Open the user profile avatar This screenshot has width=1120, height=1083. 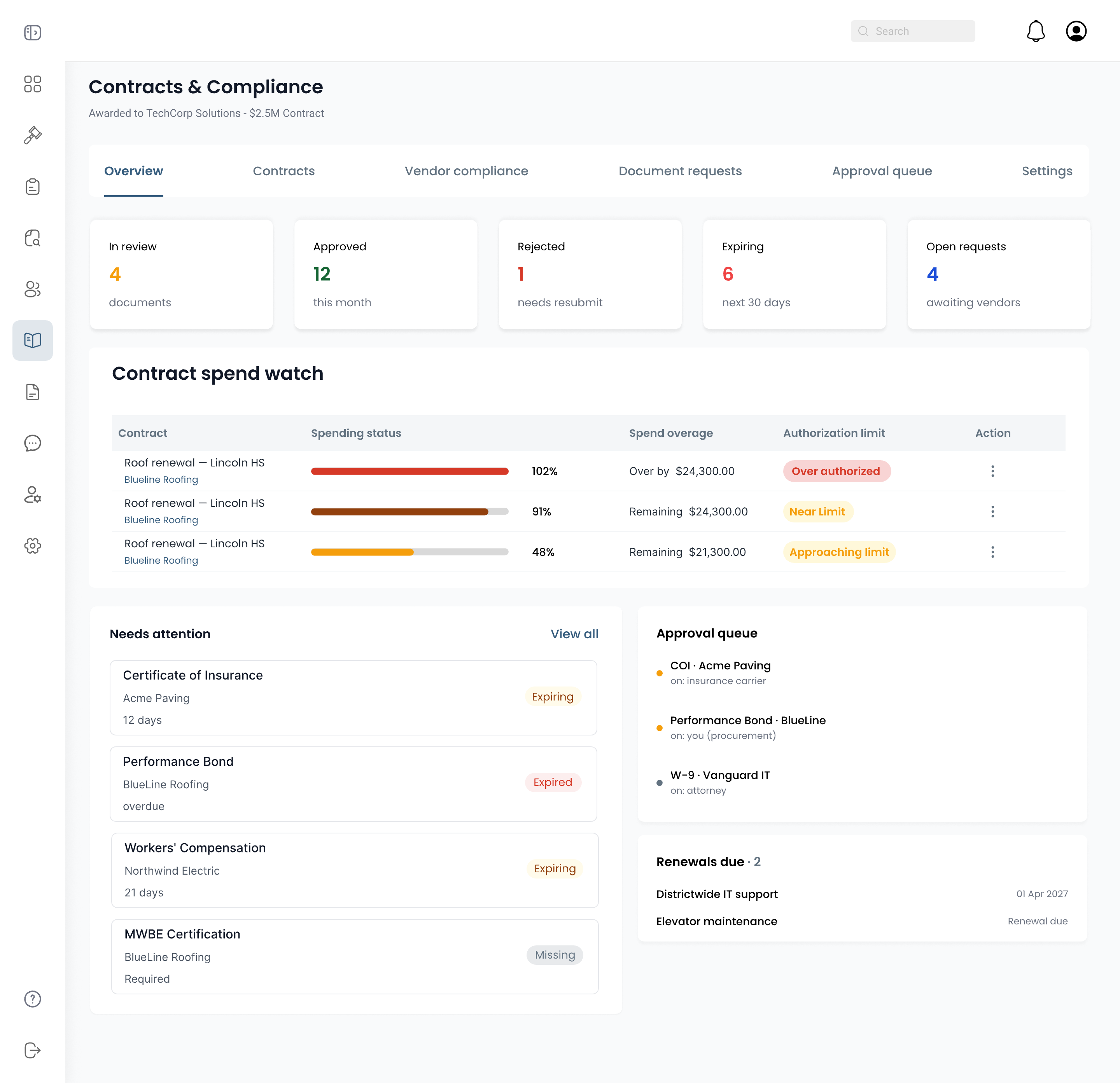[1076, 31]
